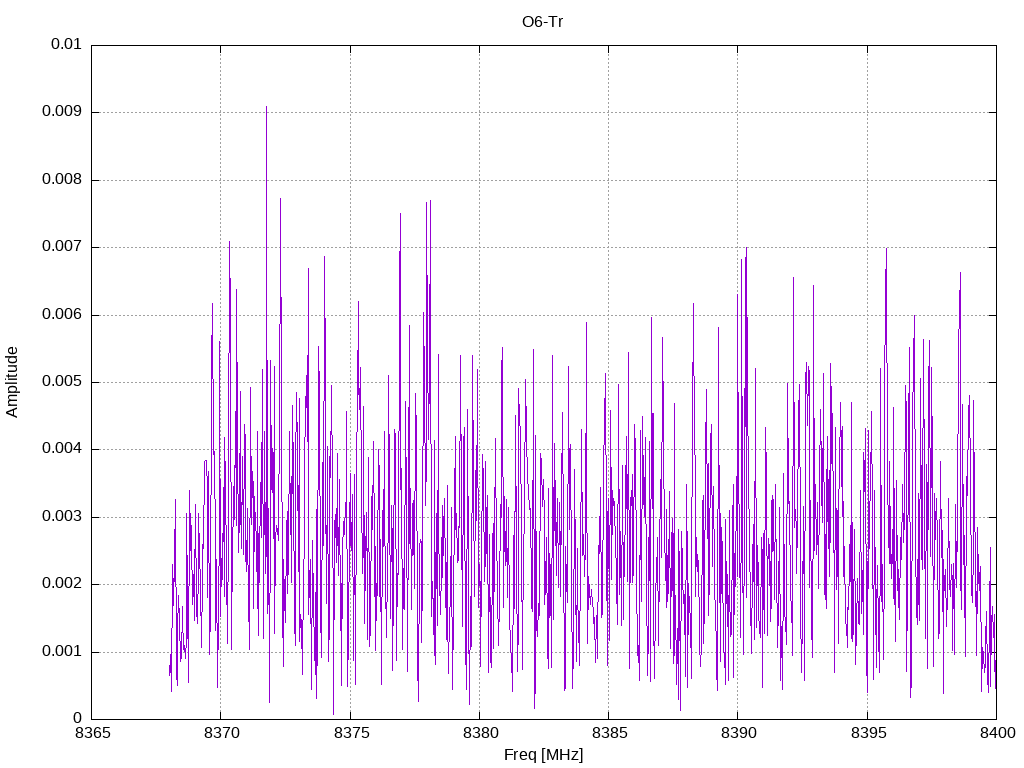The width and height of the screenshot is (1024, 768).
Task: Click the 0.003 y-axis tick label
Action: (x=62, y=517)
